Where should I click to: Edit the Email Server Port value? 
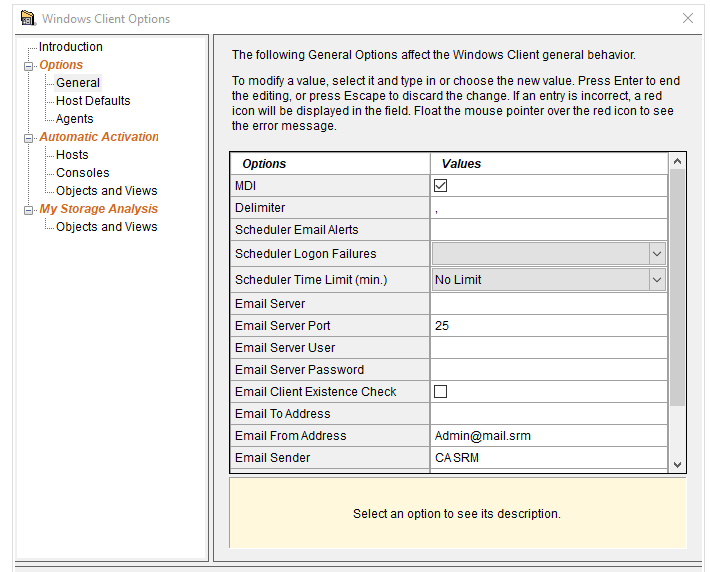click(x=548, y=326)
